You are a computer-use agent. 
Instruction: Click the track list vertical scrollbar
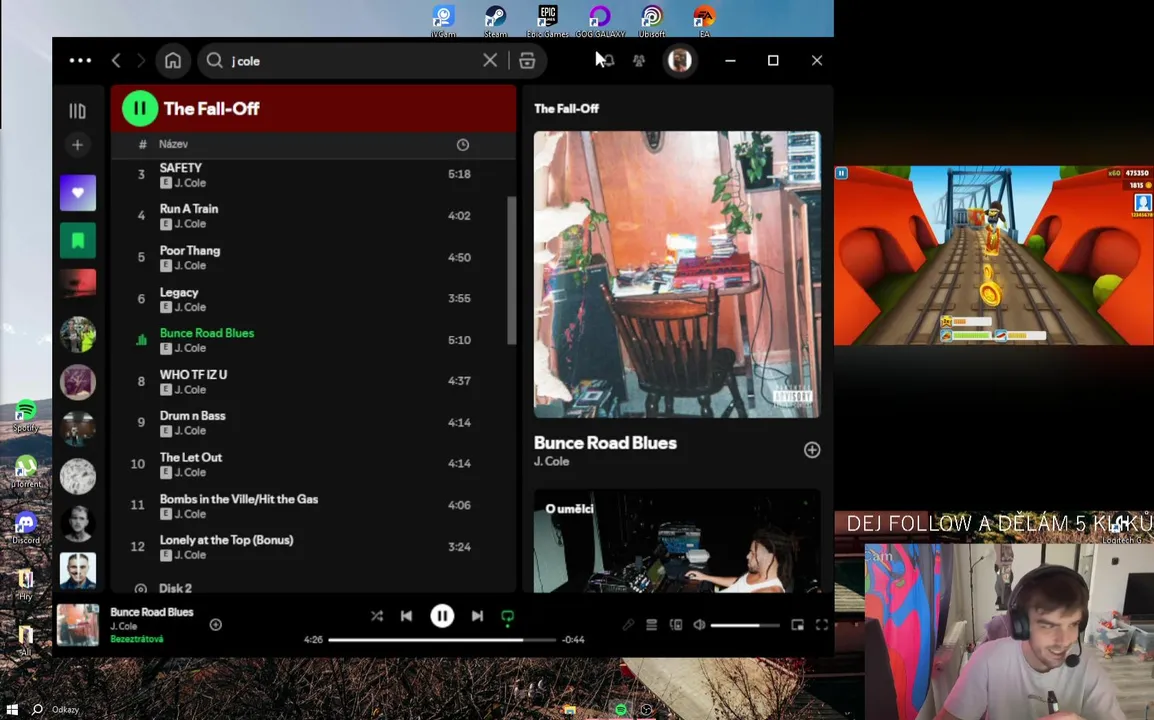point(511,269)
